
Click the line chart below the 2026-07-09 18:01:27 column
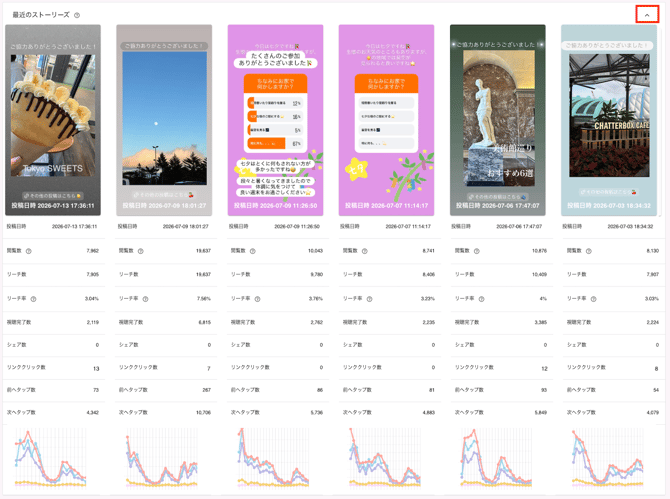162,458
